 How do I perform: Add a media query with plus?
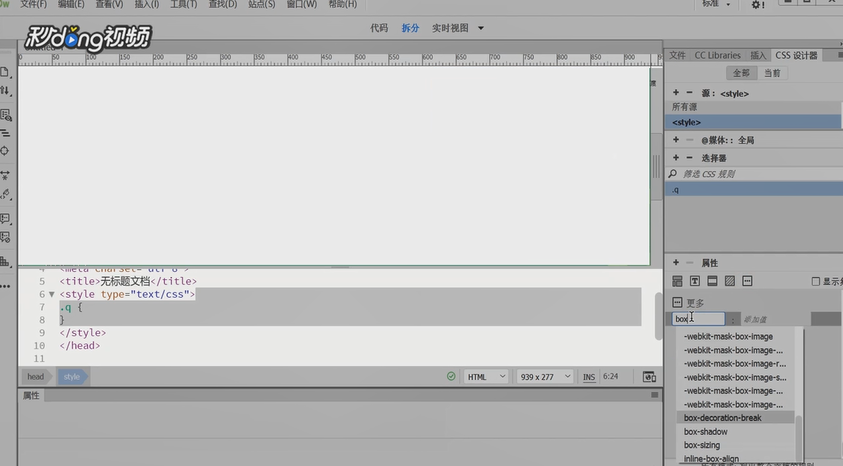[x=676, y=140]
